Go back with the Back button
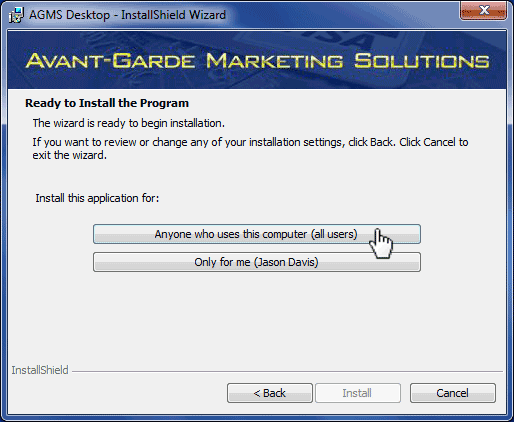514x422 pixels. [x=270, y=393]
